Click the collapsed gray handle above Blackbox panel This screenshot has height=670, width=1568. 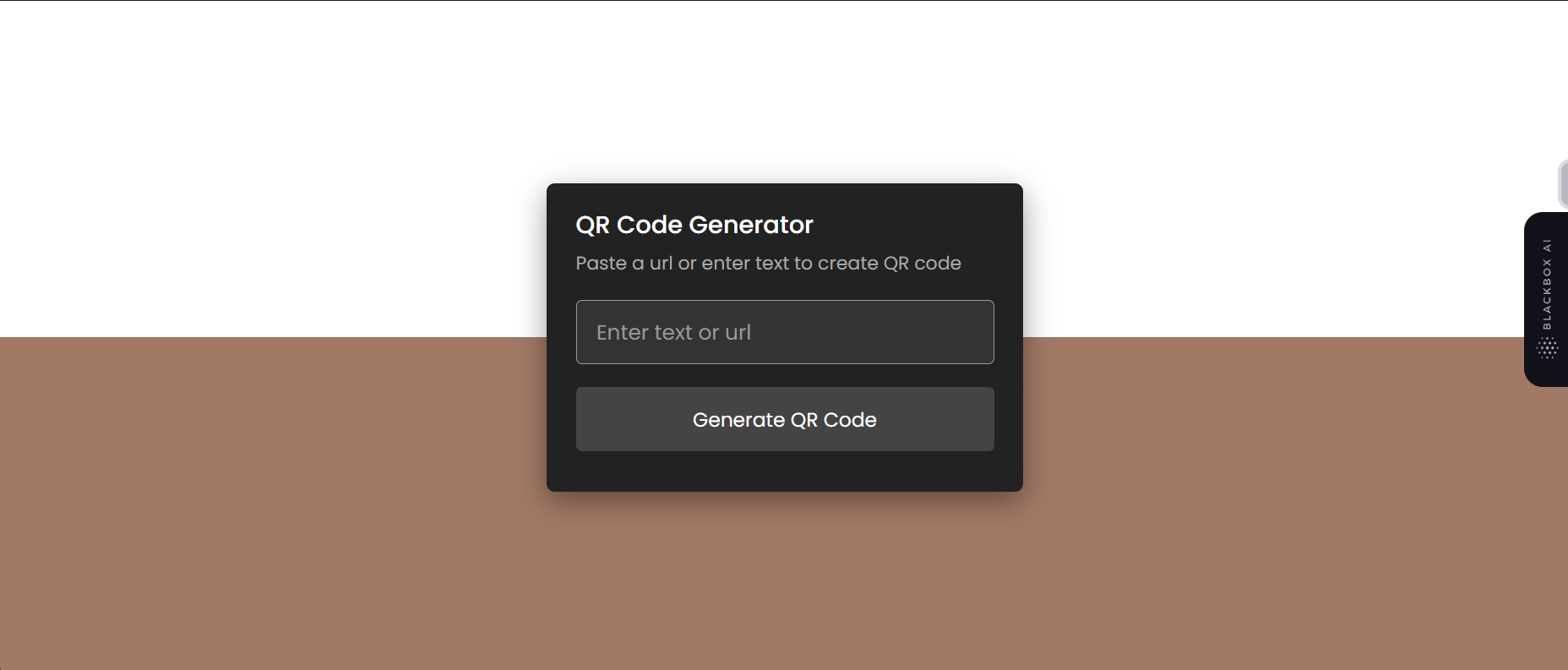pyautogui.click(x=1561, y=182)
